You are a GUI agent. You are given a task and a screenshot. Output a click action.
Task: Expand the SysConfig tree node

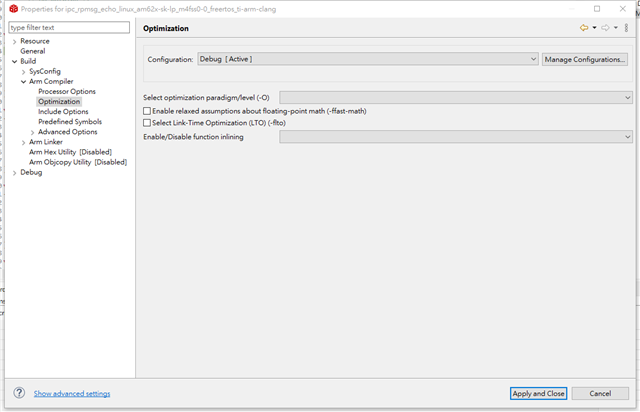tap(23, 71)
